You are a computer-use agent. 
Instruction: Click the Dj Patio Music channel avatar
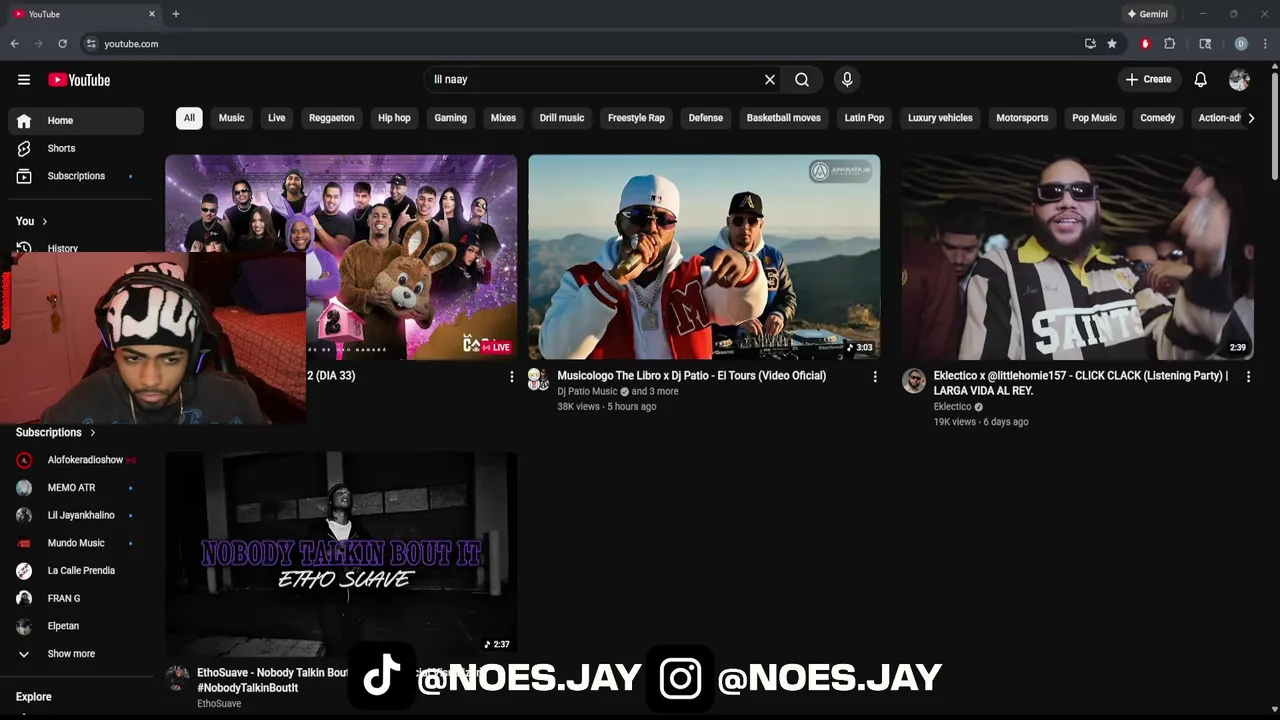pyautogui.click(x=539, y=380)
